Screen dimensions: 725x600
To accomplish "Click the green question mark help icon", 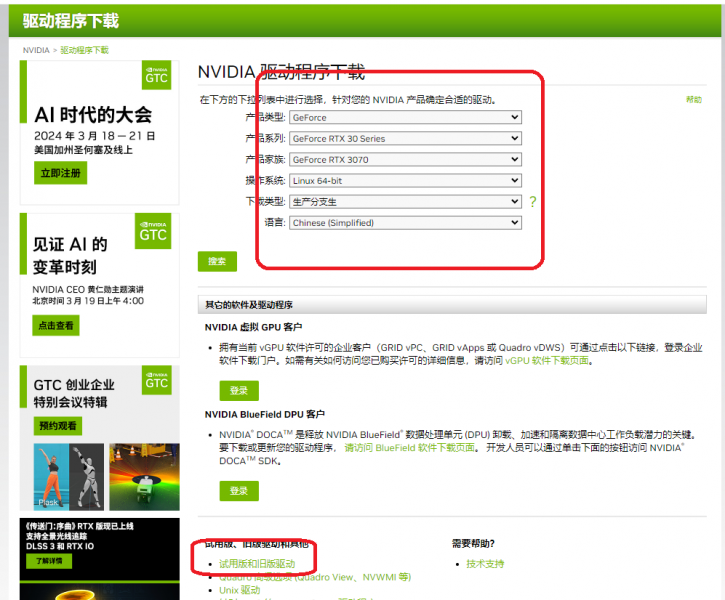I will pos(533,202).
